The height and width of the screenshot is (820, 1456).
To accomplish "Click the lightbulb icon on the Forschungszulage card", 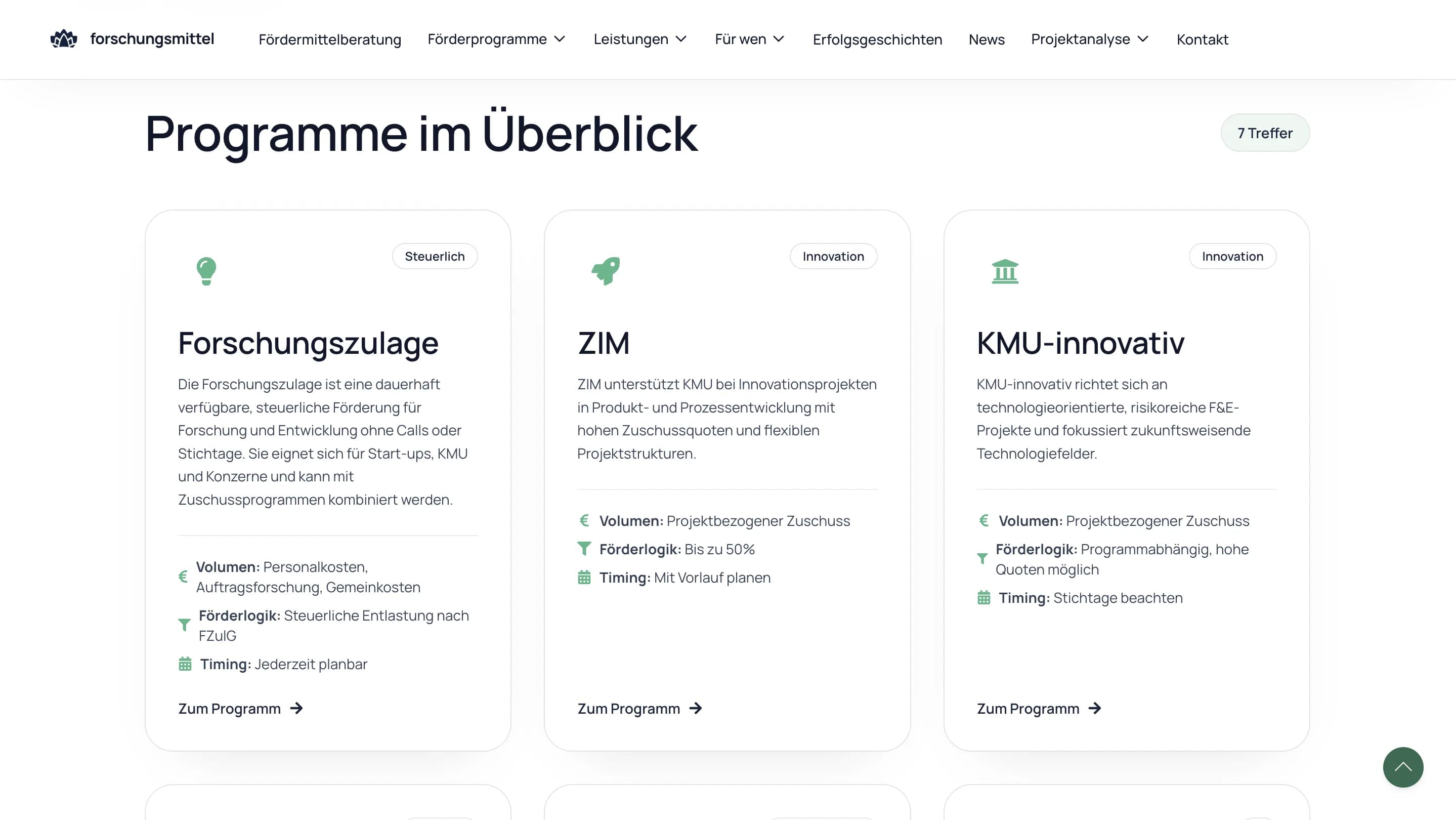I will coord(206,271).
